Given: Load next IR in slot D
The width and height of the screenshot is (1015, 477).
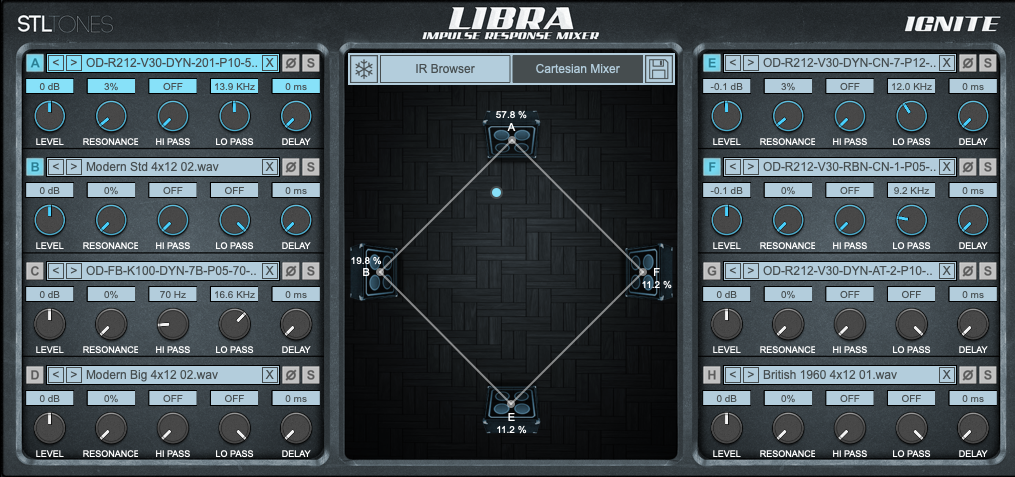Looking at the screenshot, I should tap(74, 375).
